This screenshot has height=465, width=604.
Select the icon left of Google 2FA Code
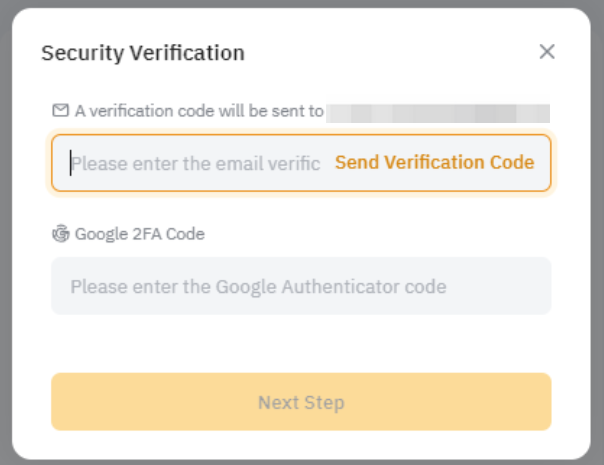[60, 234]
